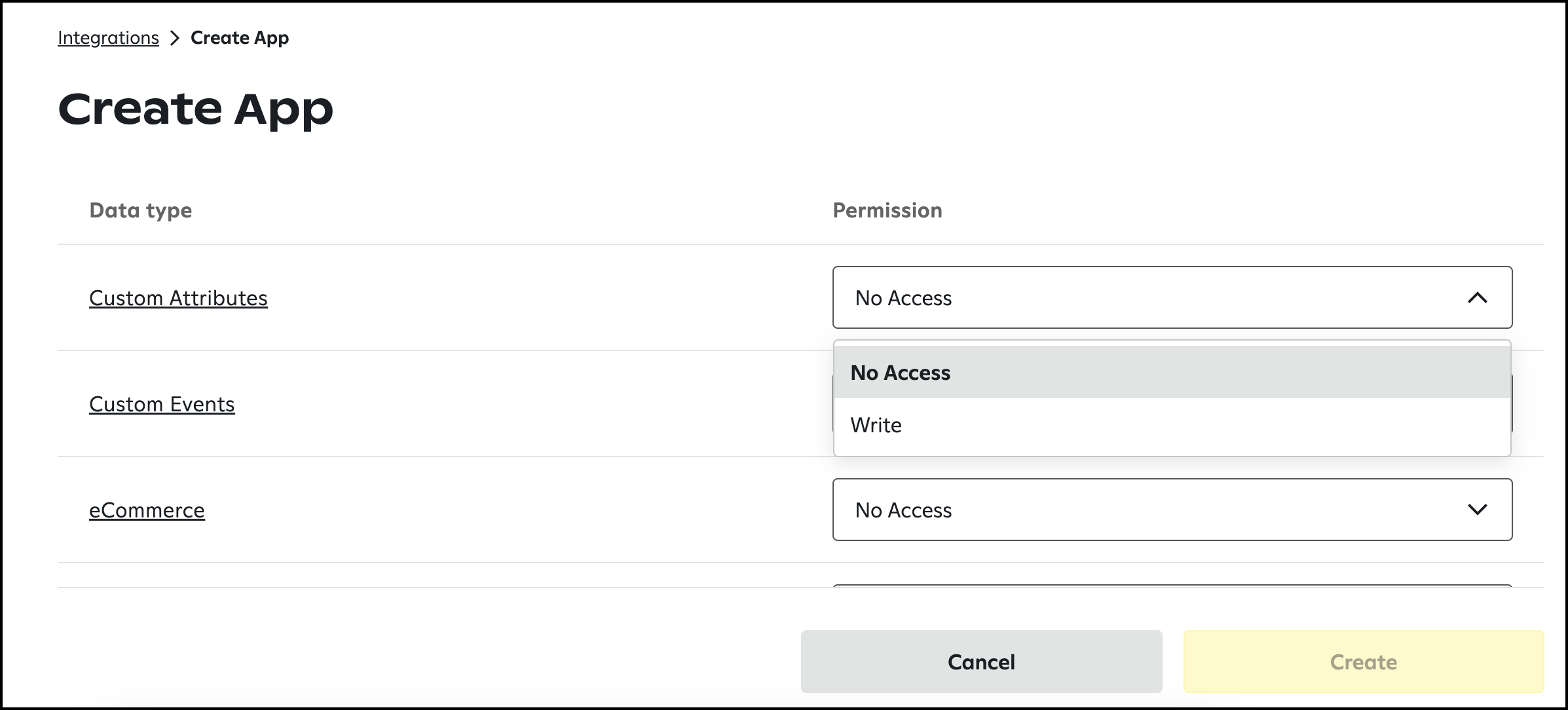Click the large Create App page heading

click(195, 109)
